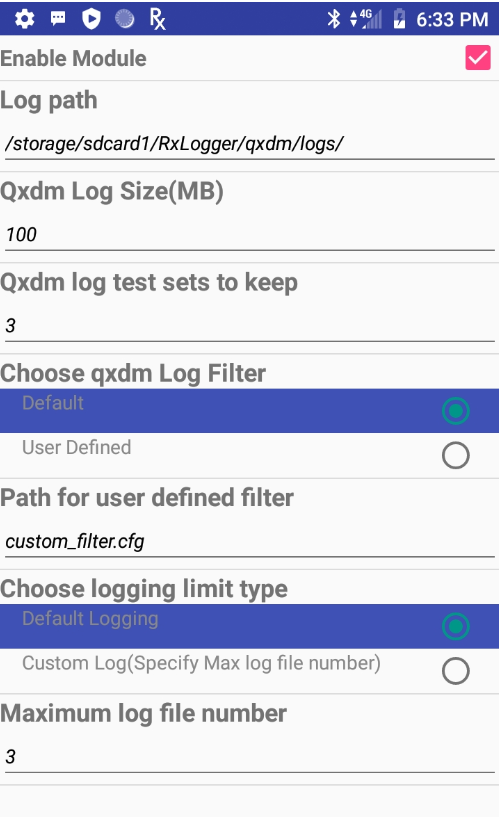Choose Custom Log max file number option
This screenshot has height=817, width=499.
point(456,671)
